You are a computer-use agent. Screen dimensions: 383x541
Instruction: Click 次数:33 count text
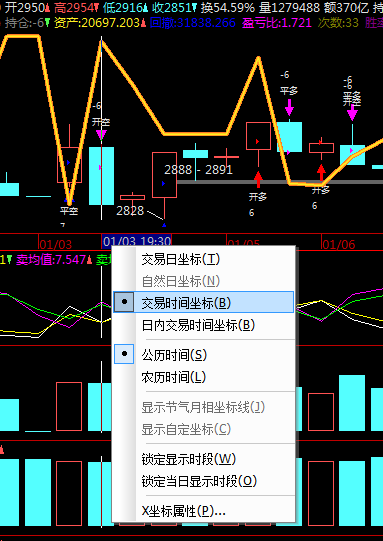(x=338, y=23)
